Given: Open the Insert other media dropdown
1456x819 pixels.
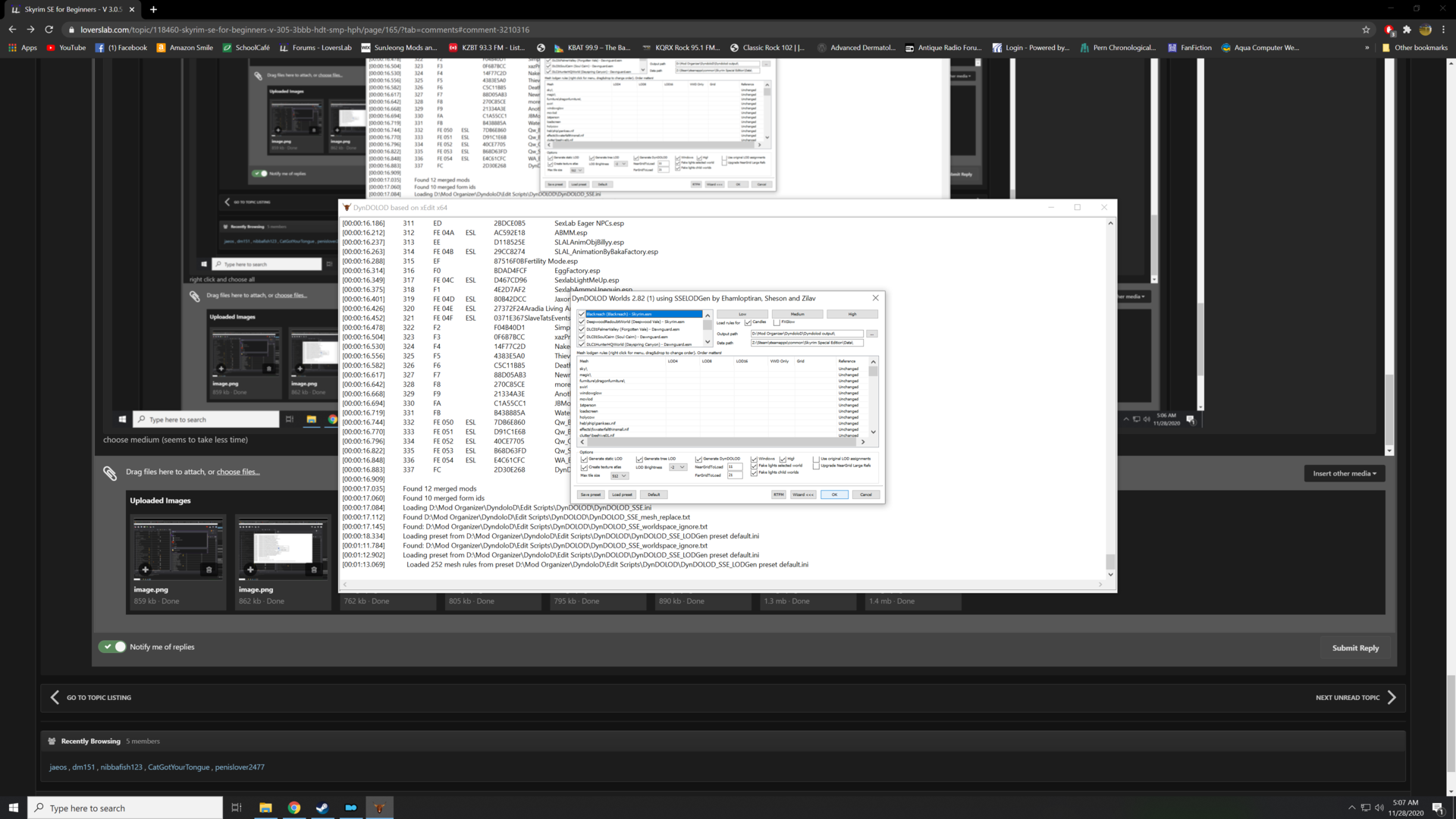Looking at the screenshot, I should pos(1345,473).
